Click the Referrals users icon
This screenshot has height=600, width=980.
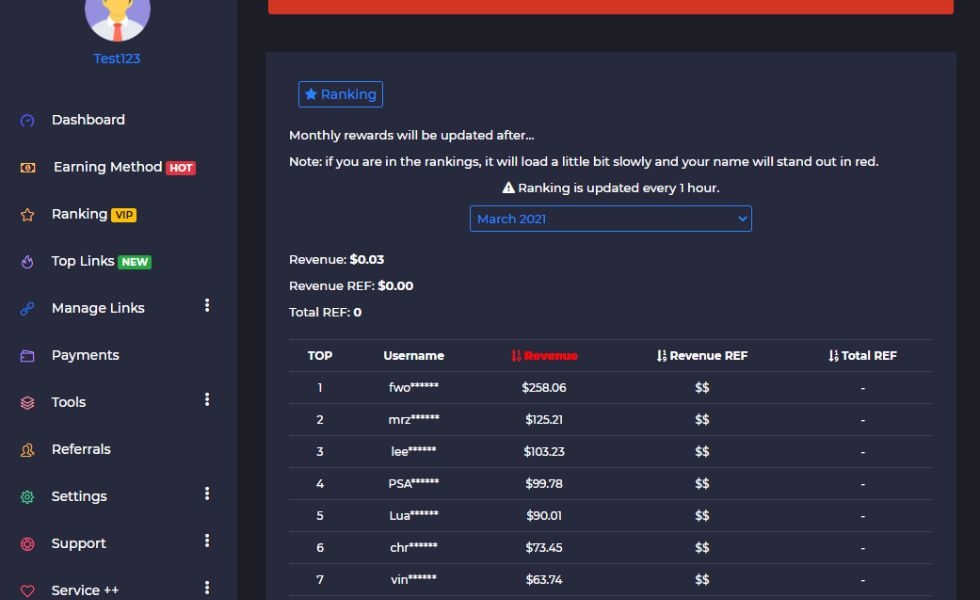pos(28,450)
